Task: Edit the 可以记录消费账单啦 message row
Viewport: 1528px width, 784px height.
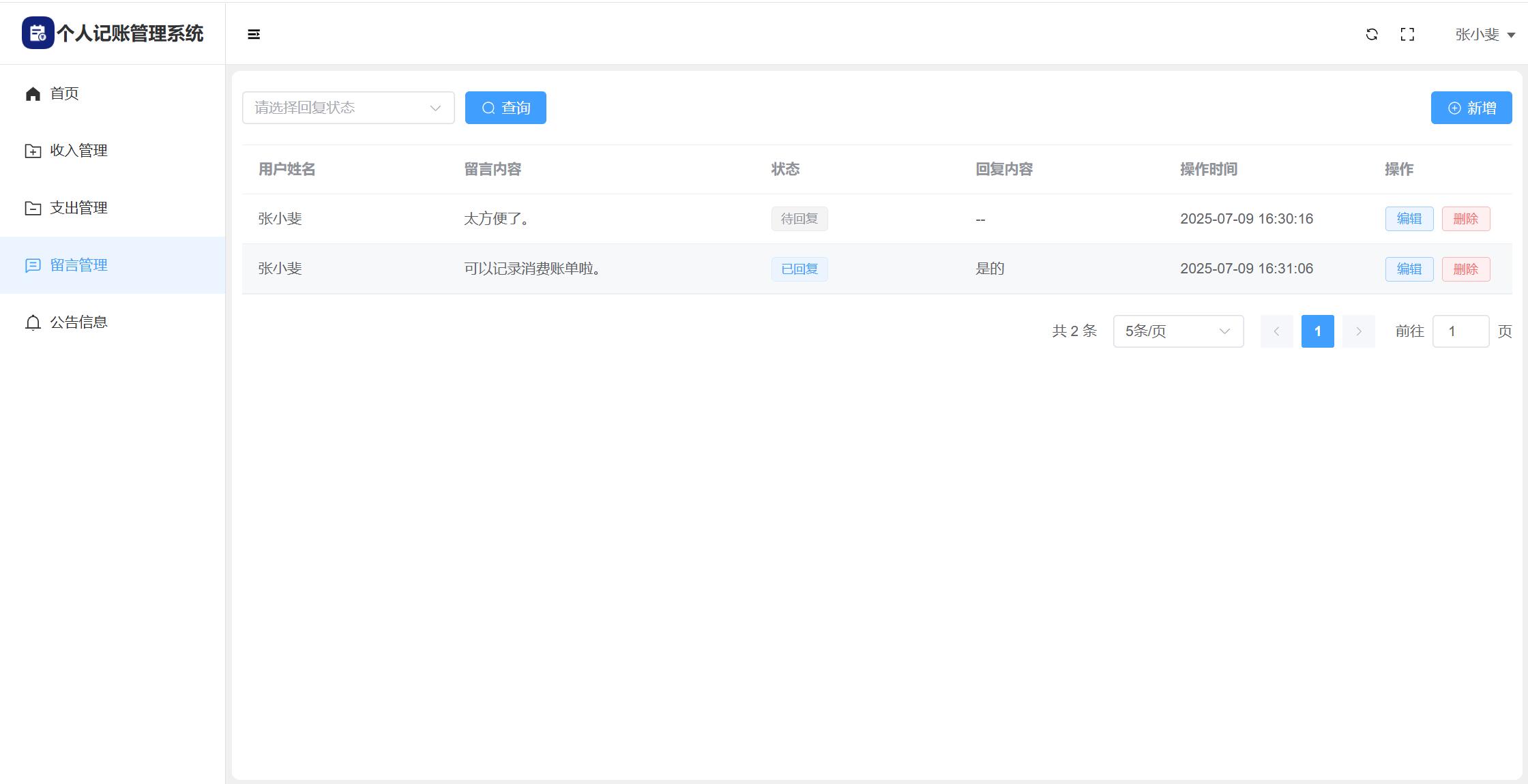Action: [x=1409, y=269]
